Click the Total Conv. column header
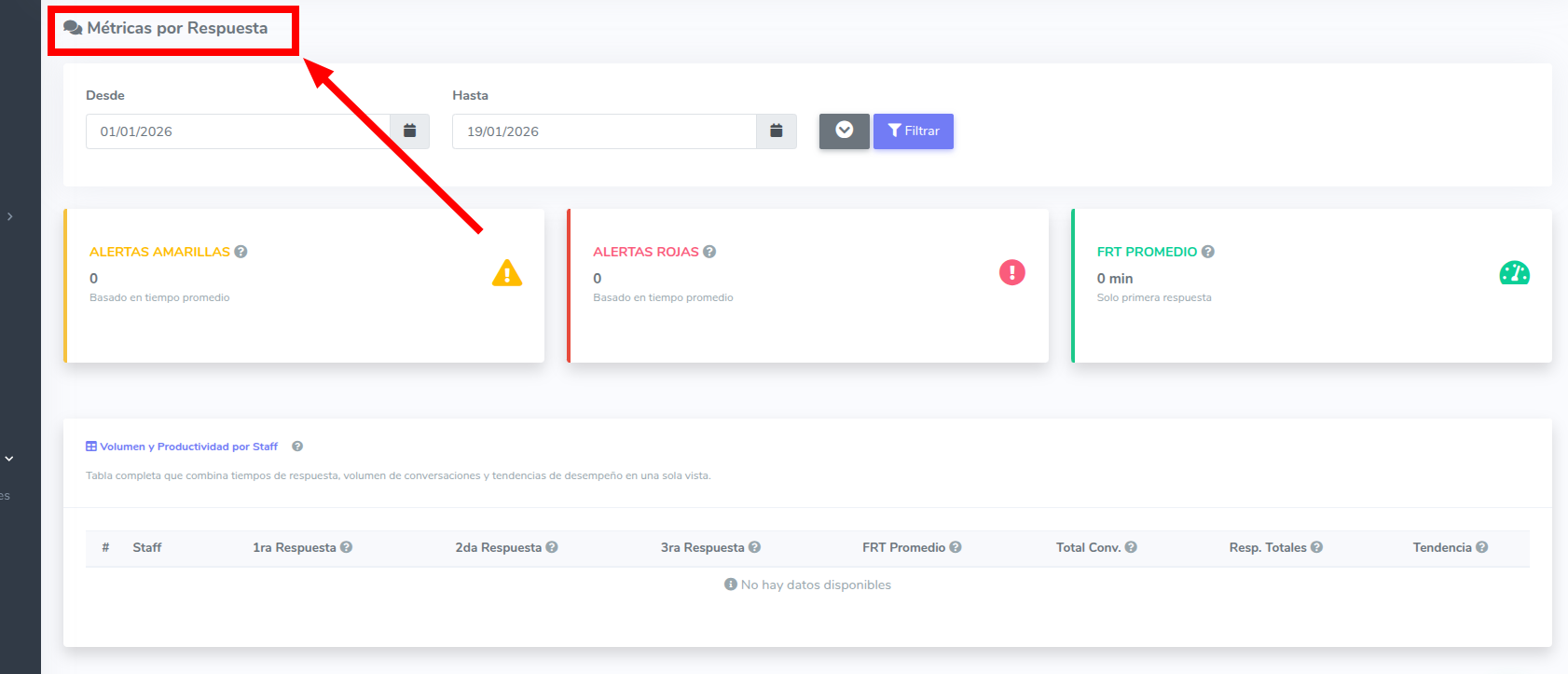 1088,547
